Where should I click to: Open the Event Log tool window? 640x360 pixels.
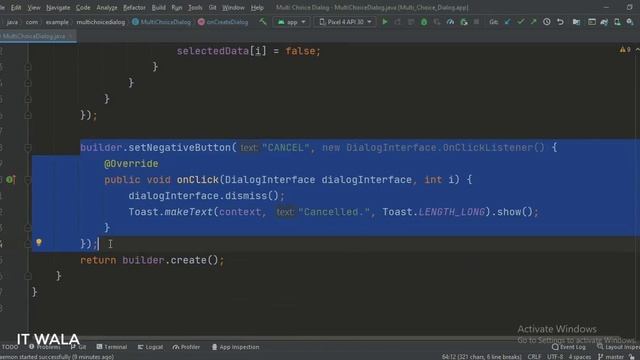[569, 347]
